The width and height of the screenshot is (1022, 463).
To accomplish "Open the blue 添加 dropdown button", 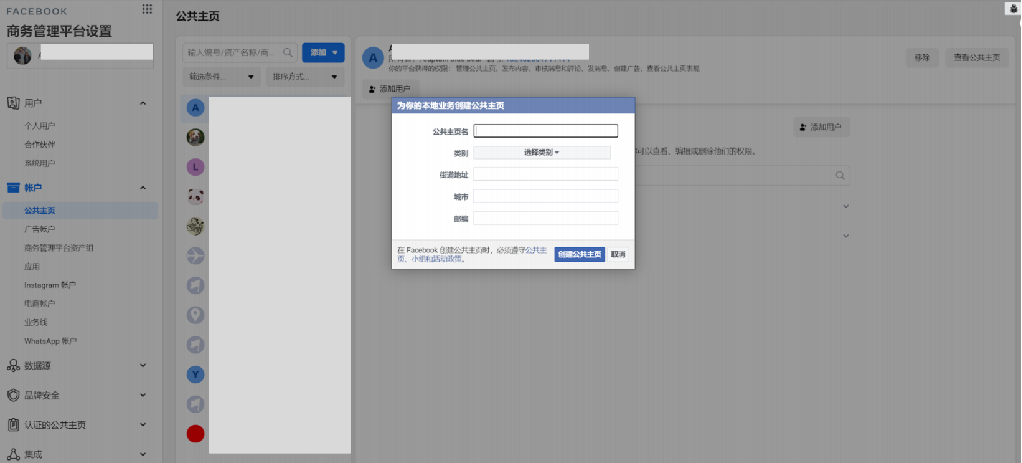I will pyautogui.click(x=323, y=53).
